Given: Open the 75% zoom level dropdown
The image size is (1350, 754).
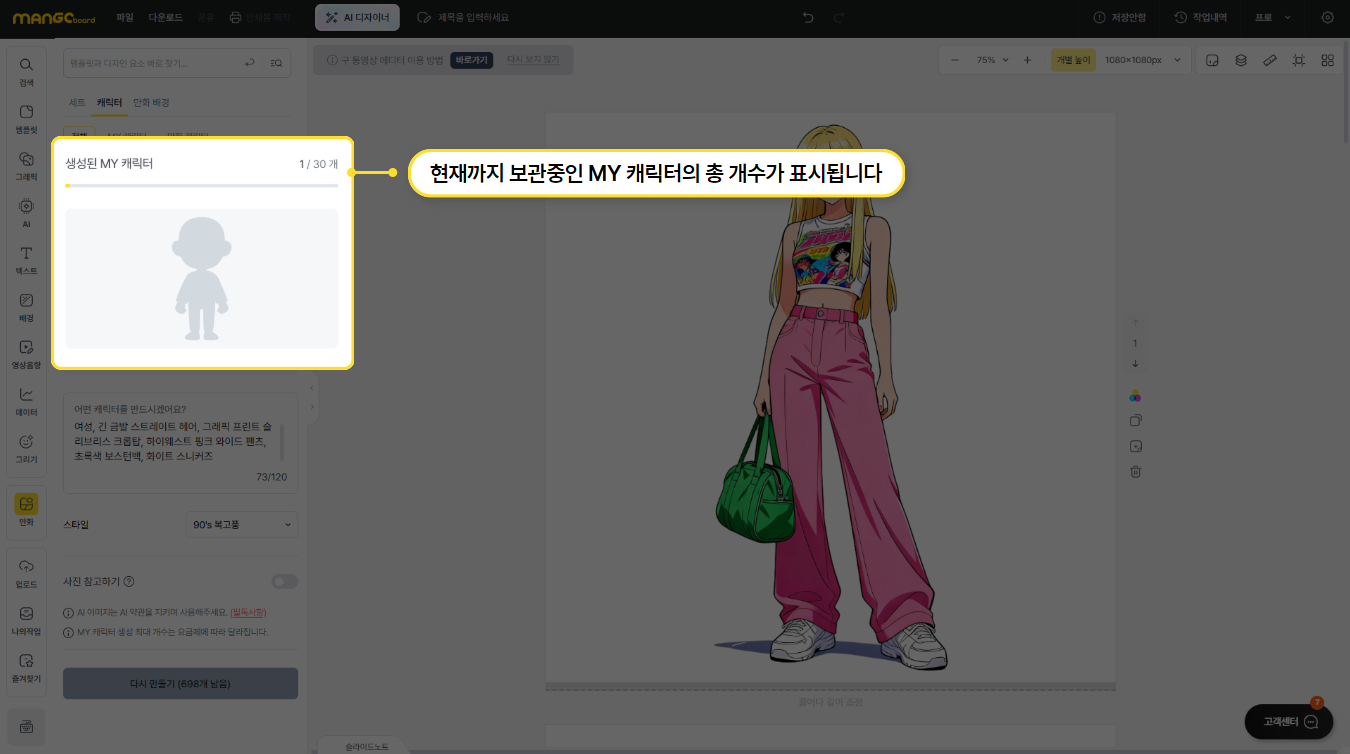Looking at the screenshot, I should point(992,60).
